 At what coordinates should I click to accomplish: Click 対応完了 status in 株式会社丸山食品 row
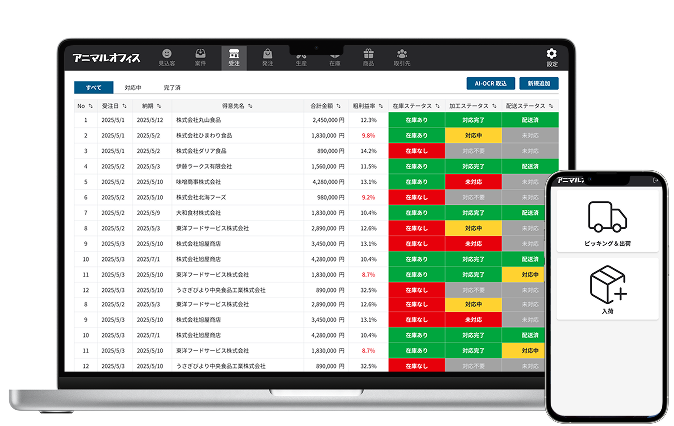[x=473, y=120]
